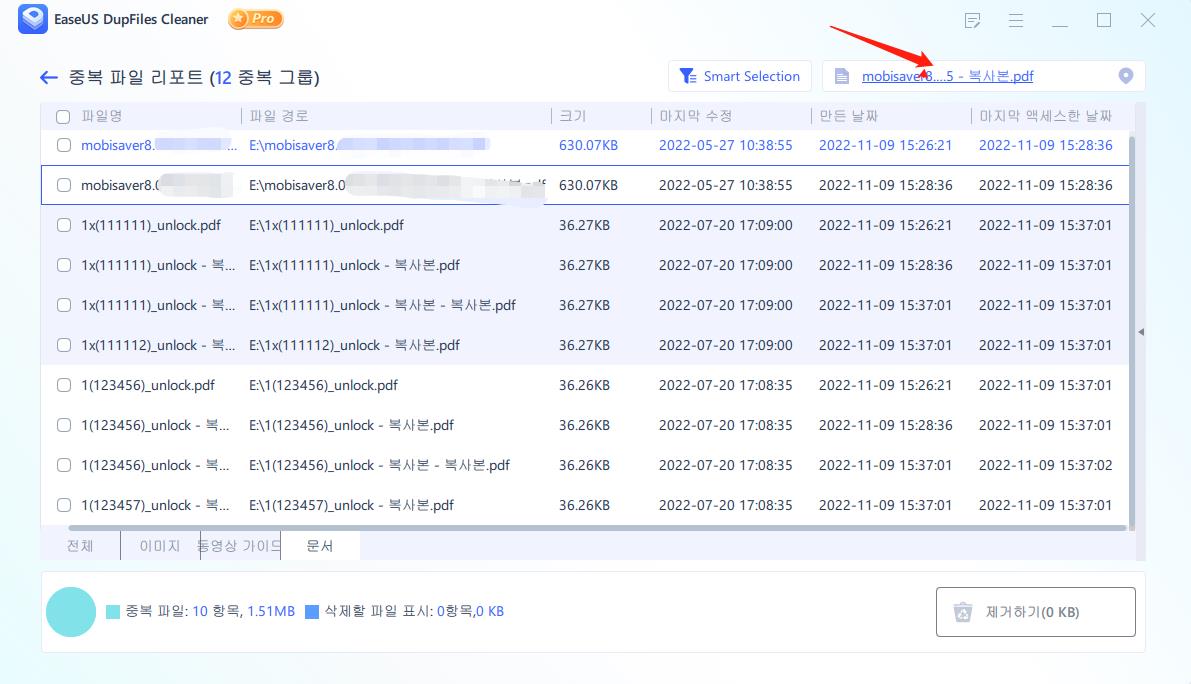Click the teal circle chart near the summary
This screenshot has width=1191, height=684.
pyautogui.click(x=71, y=611)
